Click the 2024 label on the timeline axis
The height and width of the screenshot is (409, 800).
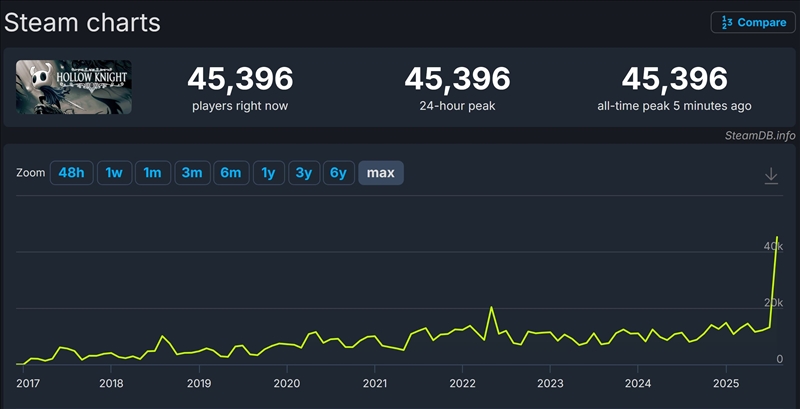click(637, 383)
